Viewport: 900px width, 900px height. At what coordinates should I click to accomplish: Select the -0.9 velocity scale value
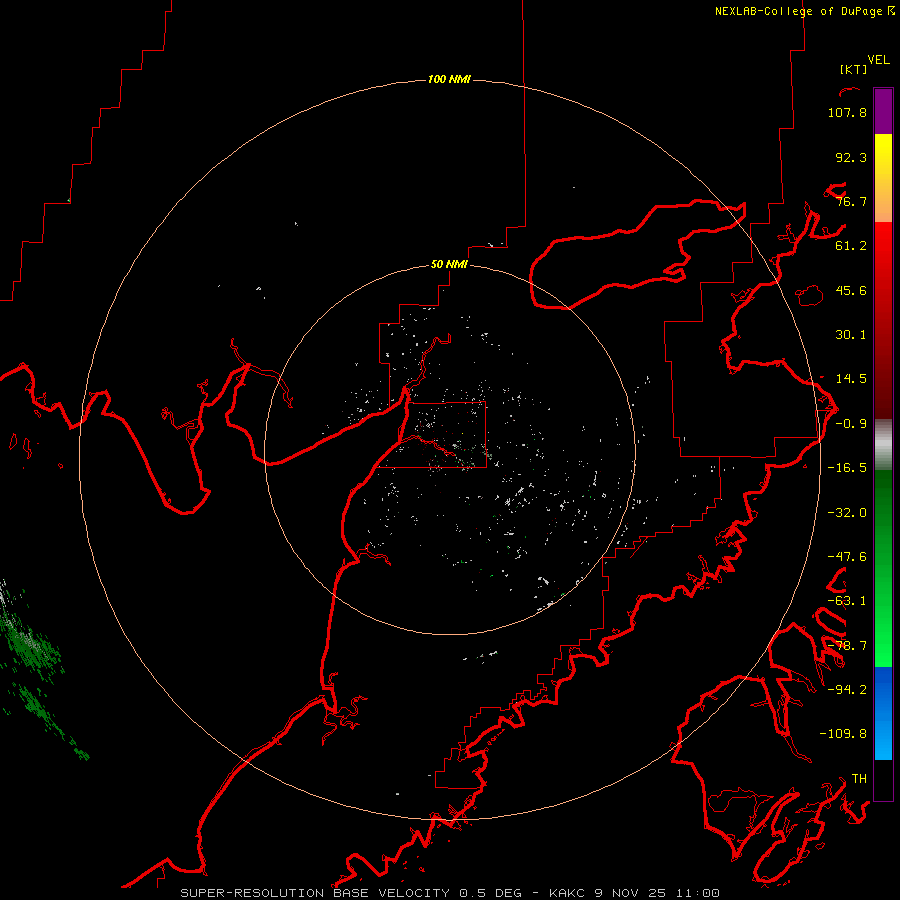click(851, 424)
